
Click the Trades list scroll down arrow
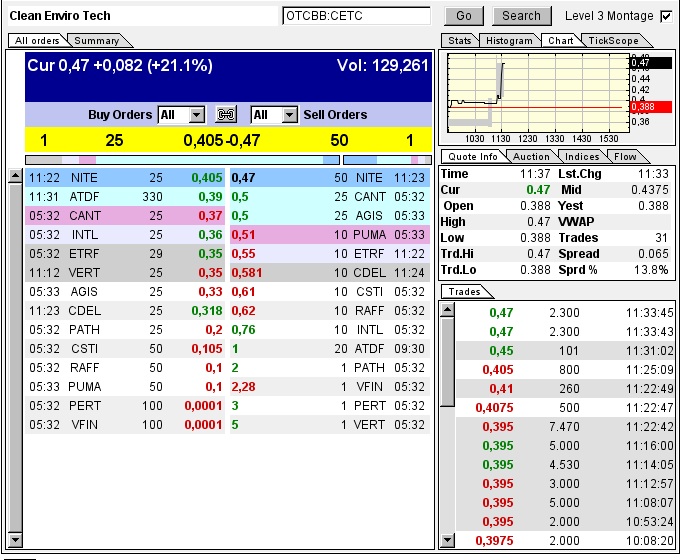click(x=446, y=540)
